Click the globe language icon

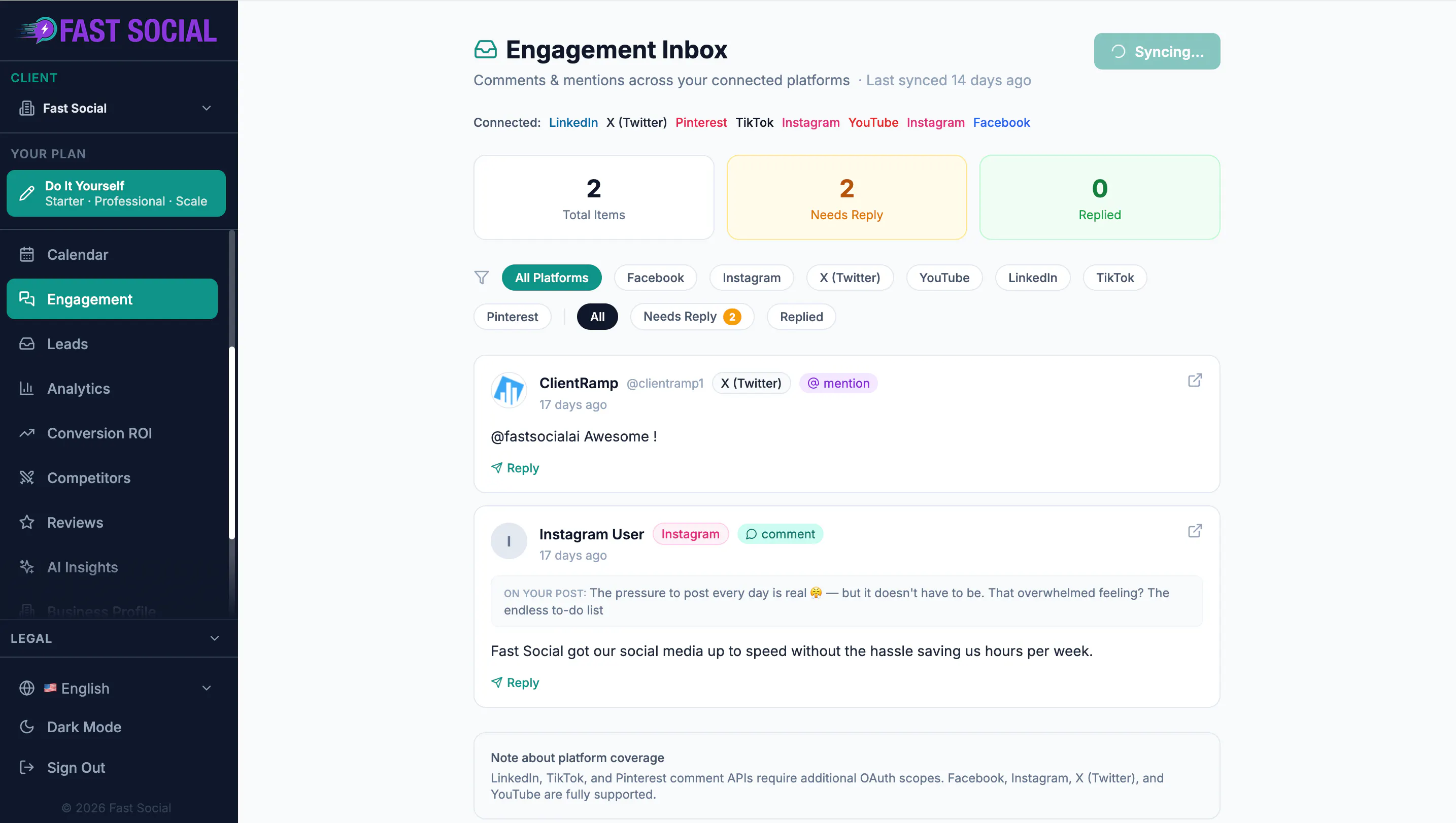pyautogui.click(x=26, y=688)
